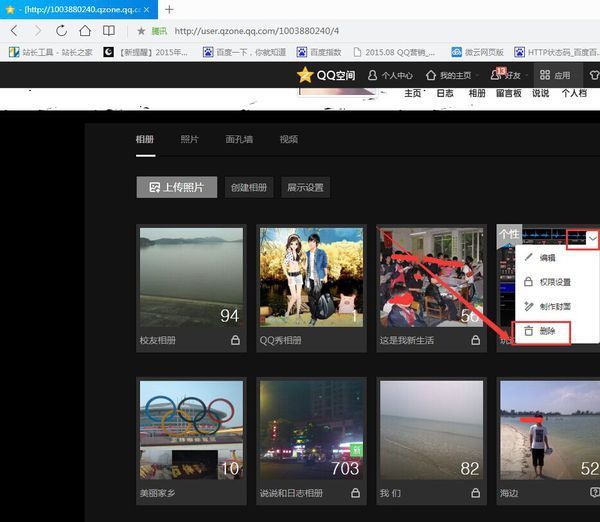Switch to the 照片 tab
The image size is (600, 522).
[189, 139]
